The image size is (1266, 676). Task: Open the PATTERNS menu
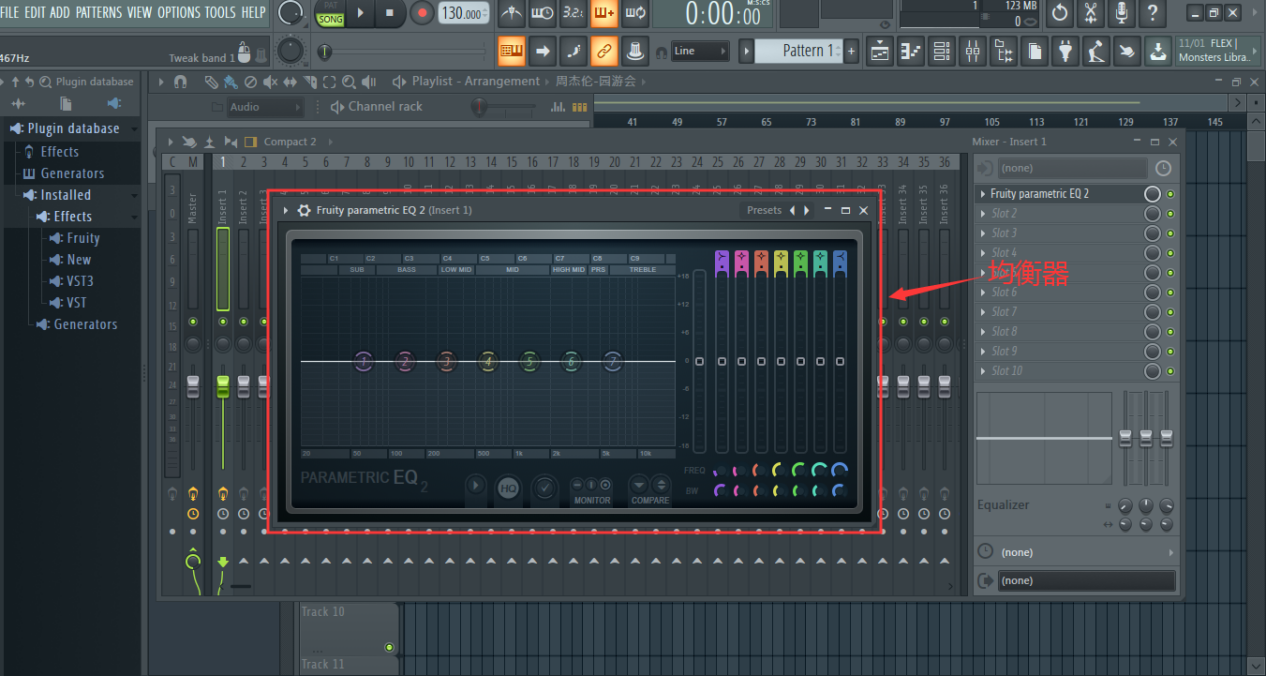click(99, 12)
